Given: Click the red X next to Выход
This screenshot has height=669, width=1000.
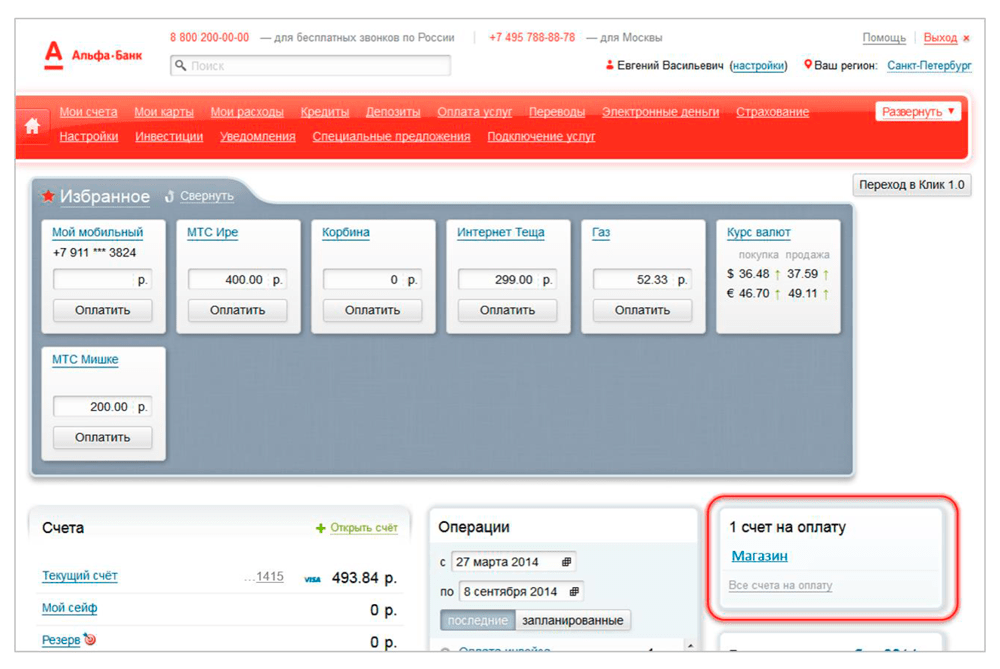Looking at the screenshot, I should pyautogui.click(x=966, y=38).
